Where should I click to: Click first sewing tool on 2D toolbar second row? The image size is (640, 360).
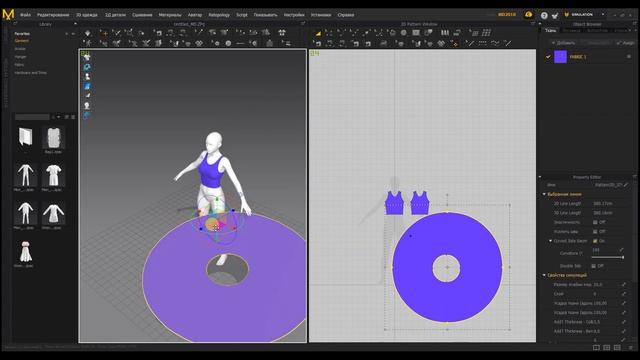point(318,43)
